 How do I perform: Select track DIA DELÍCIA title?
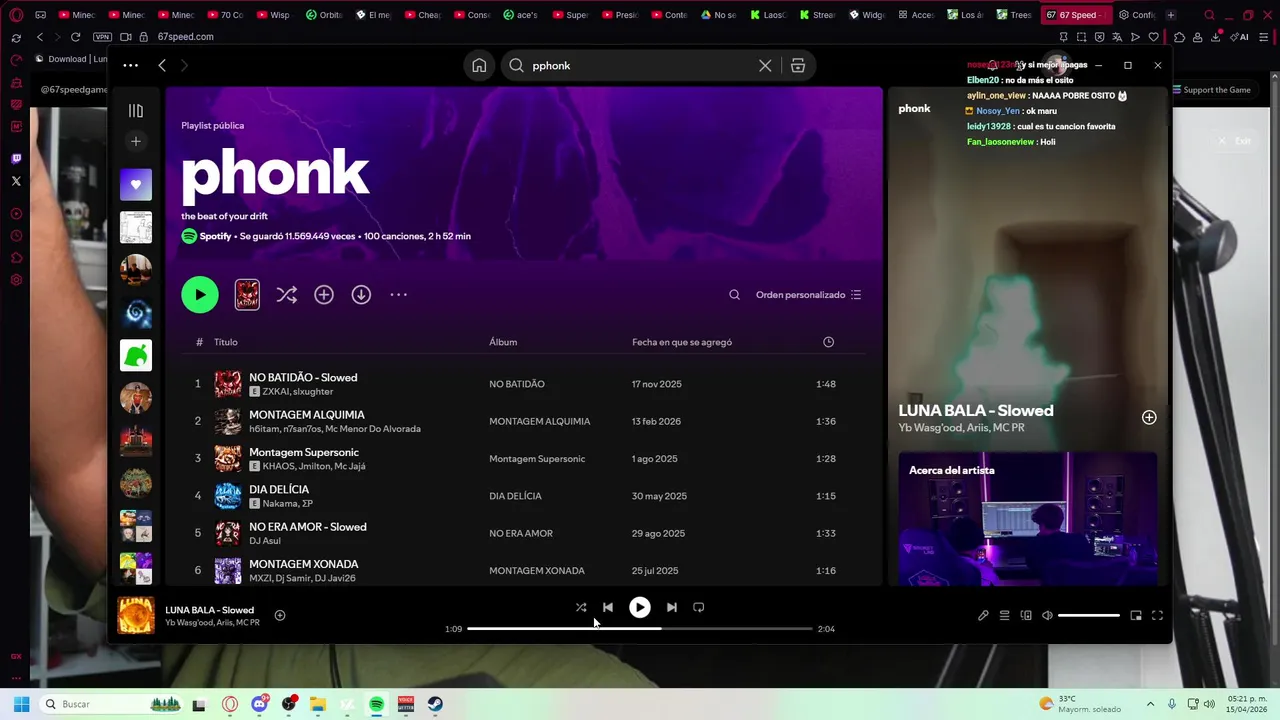point(279,489)
